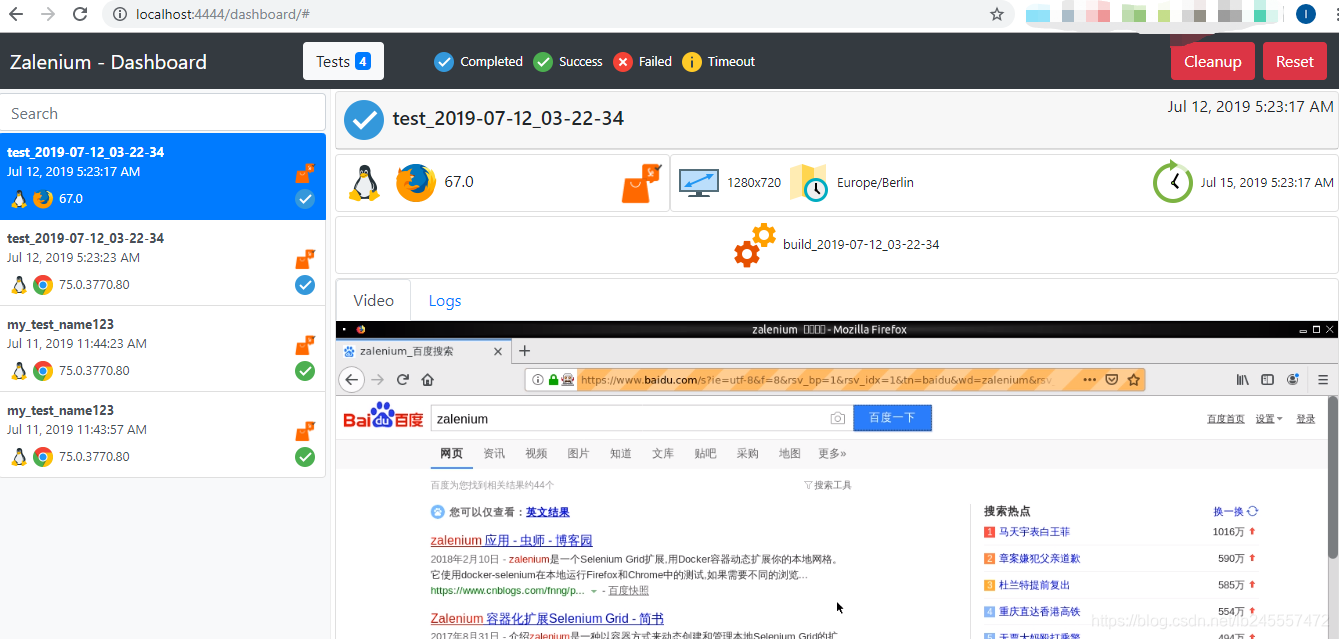This screenshot has width=1339, height=639.
Task: Select the Firefox 67.0 test entry
Action: pos(163,176)
